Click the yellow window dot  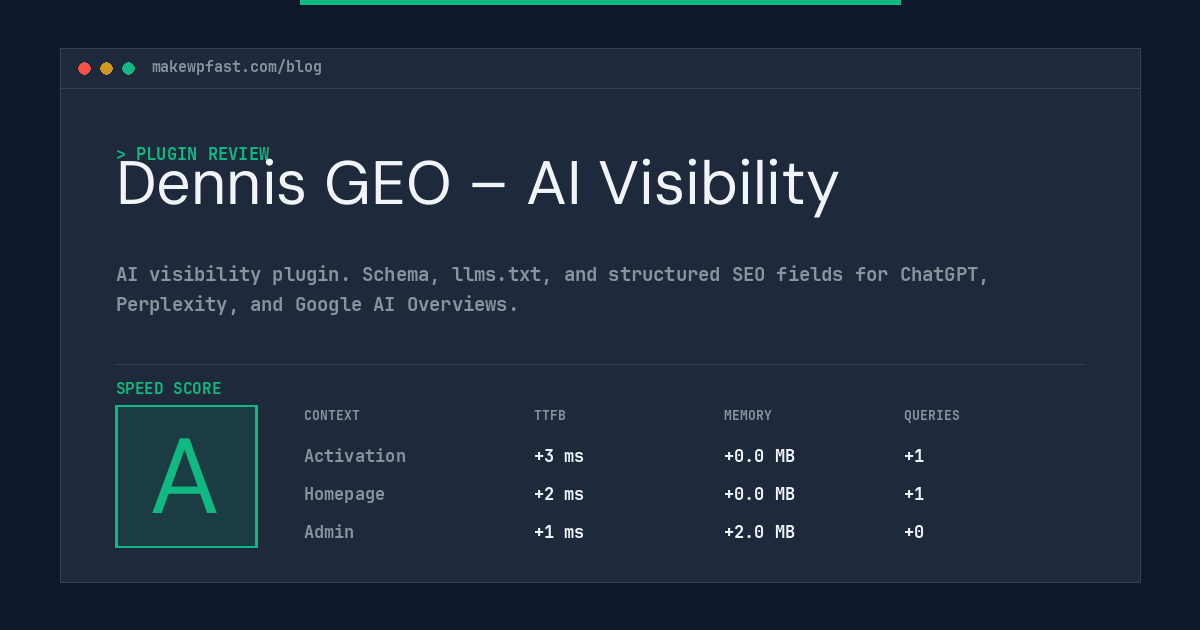106,68
